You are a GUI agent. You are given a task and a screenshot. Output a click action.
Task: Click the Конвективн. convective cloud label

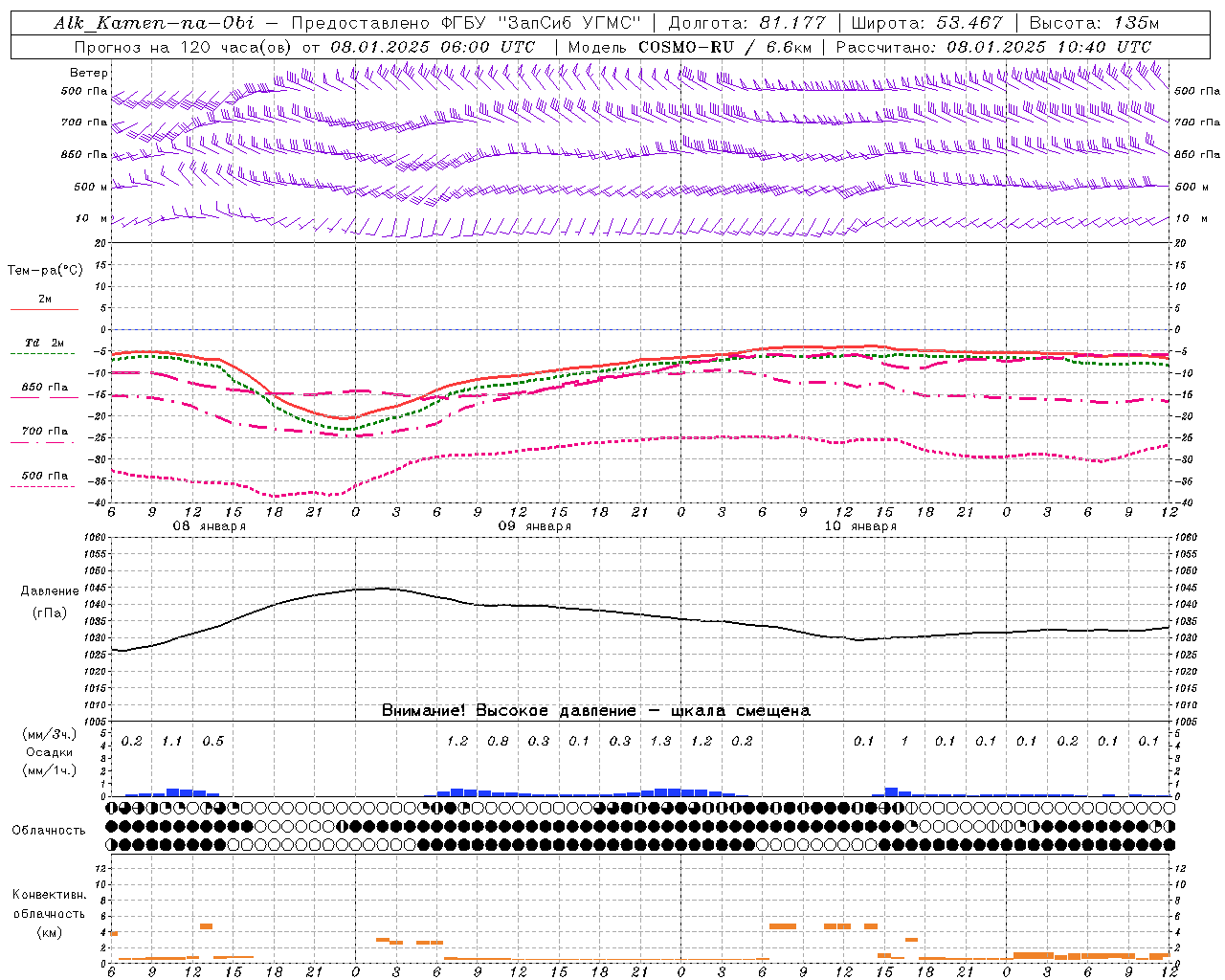tap(50, 895)
